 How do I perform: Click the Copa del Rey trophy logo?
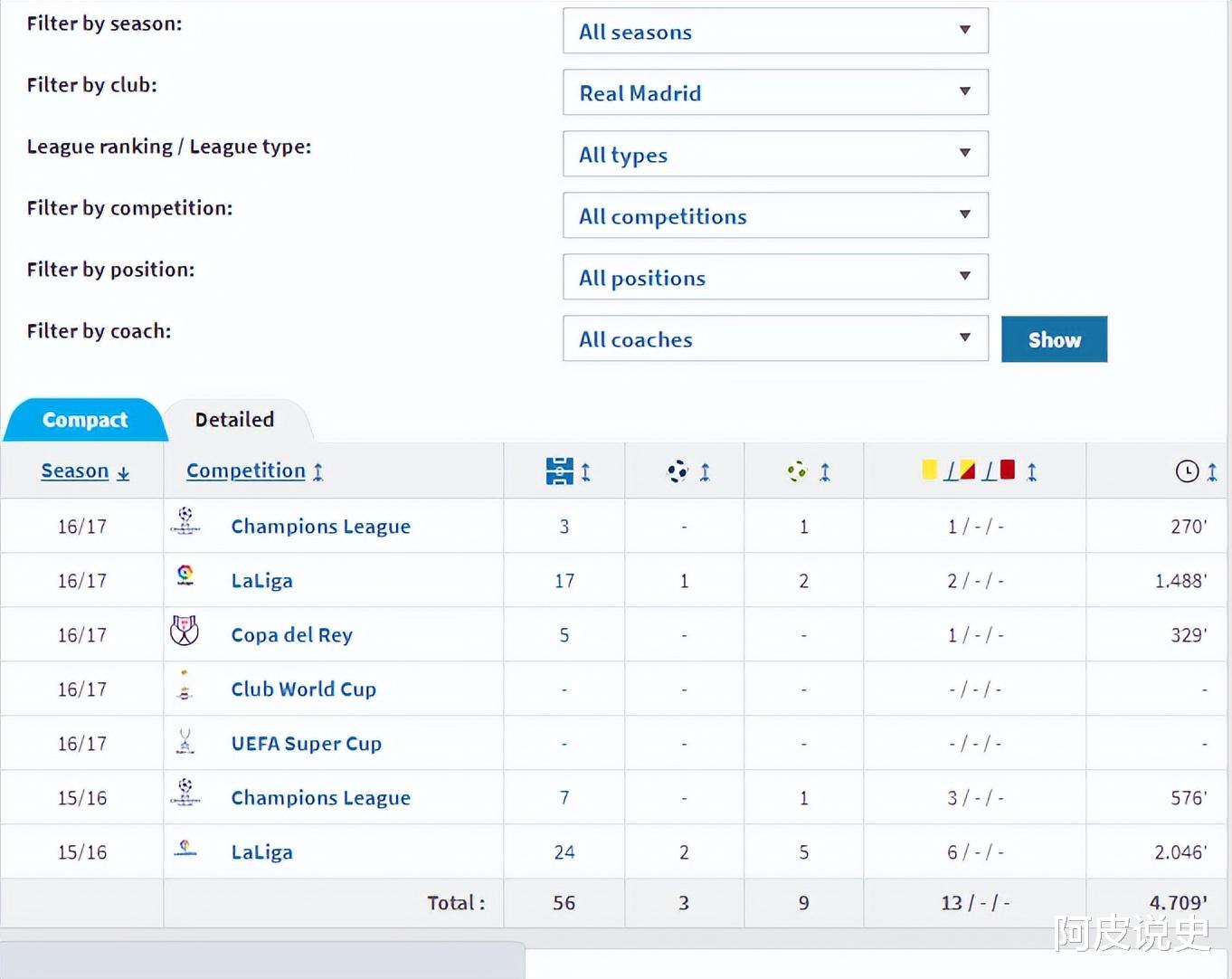185,630
